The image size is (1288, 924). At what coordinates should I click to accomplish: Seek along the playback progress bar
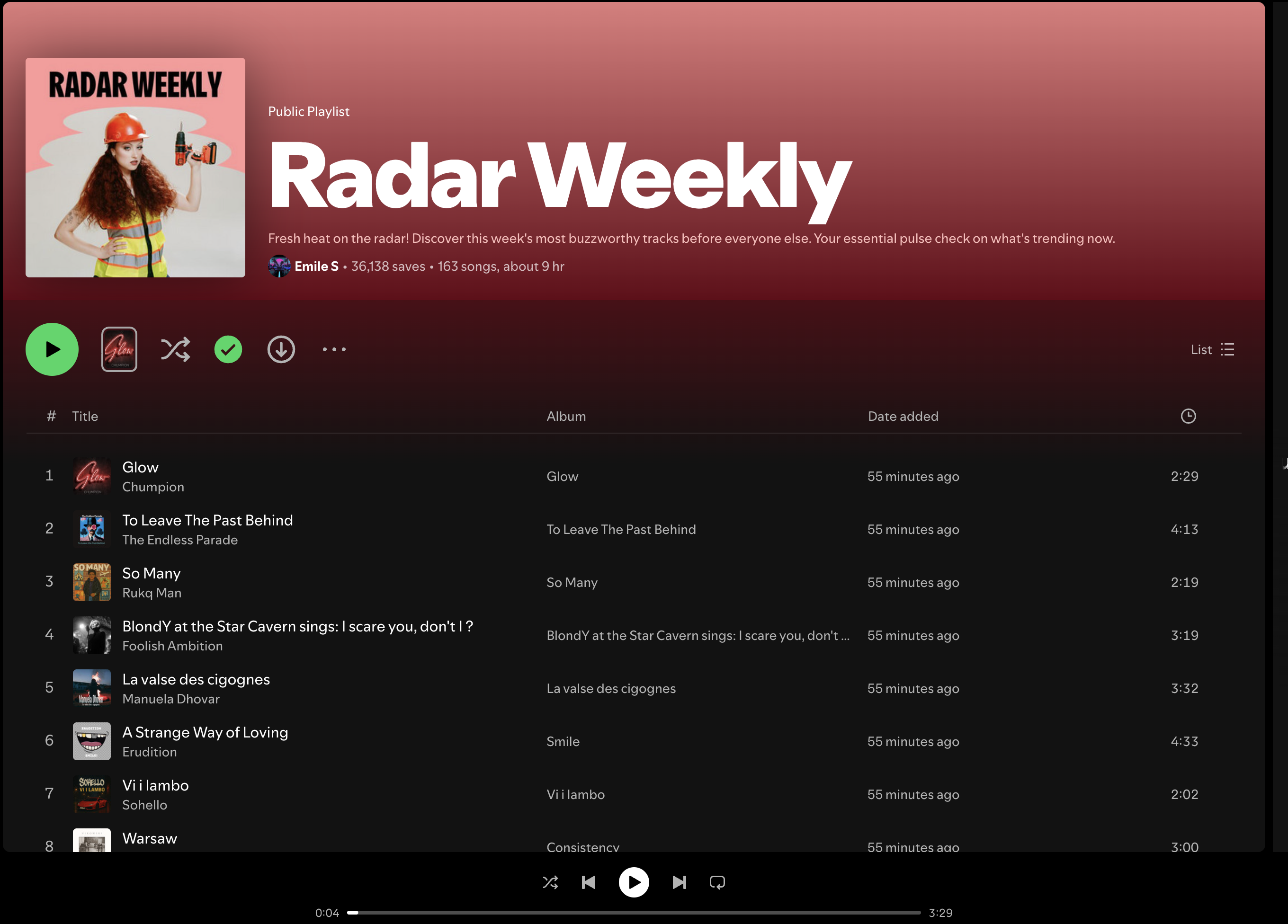click(x=633, y=913)
